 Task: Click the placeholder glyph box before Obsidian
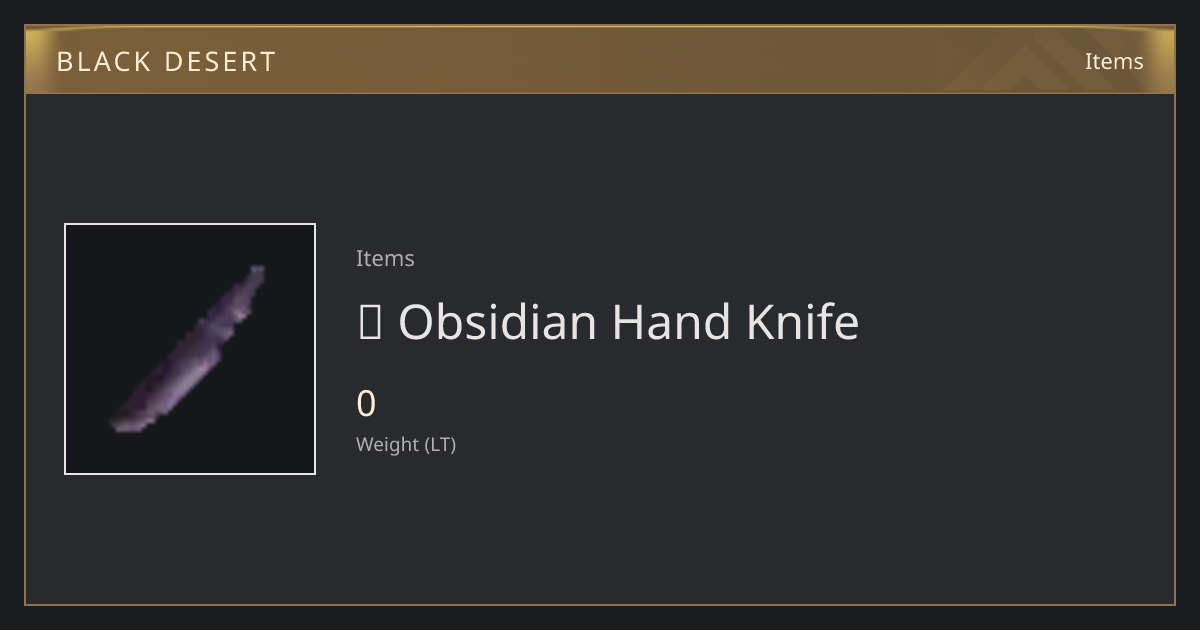pos(369,323)
